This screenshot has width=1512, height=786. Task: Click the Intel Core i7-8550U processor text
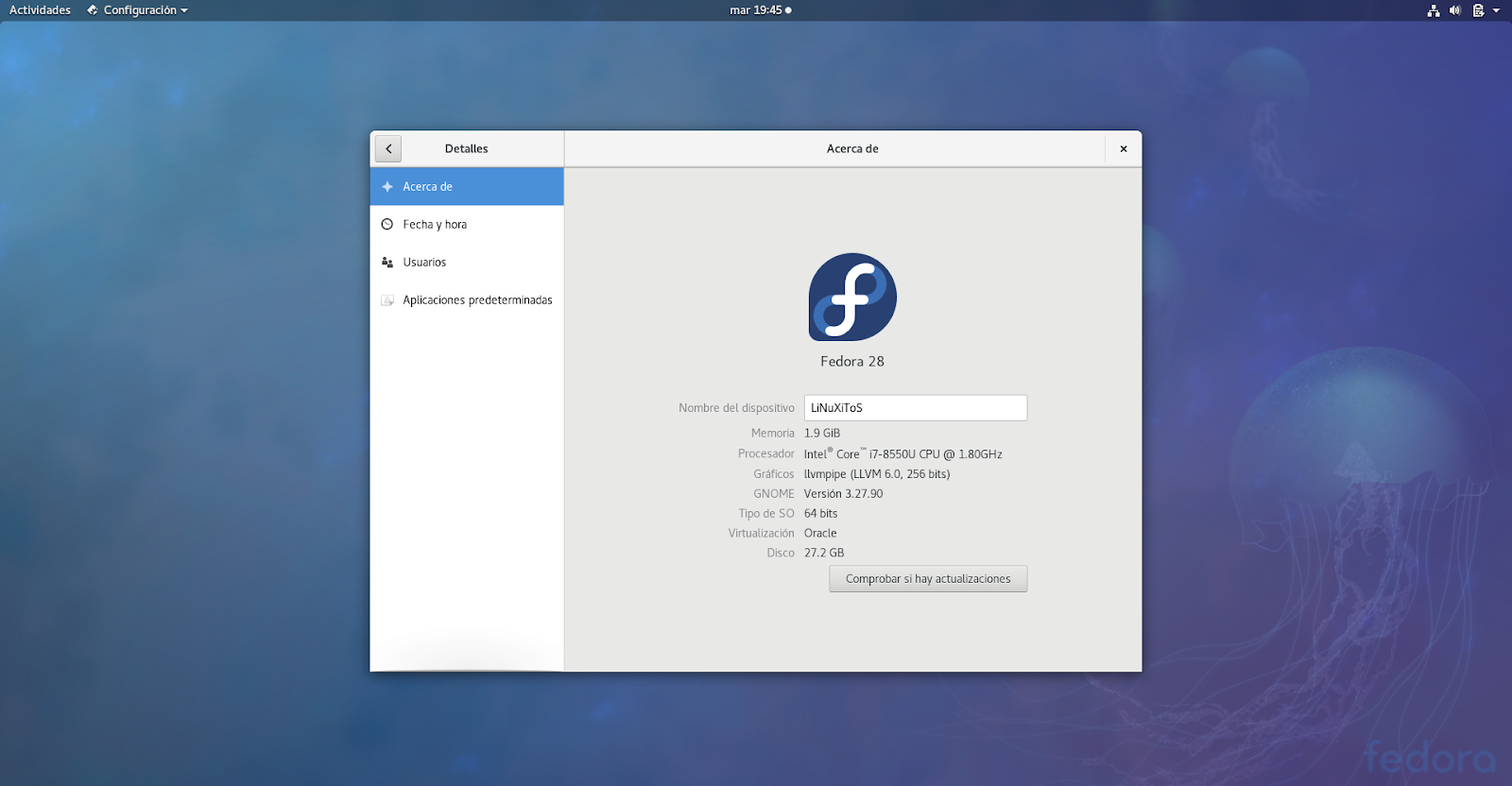(x=903, y=454)
